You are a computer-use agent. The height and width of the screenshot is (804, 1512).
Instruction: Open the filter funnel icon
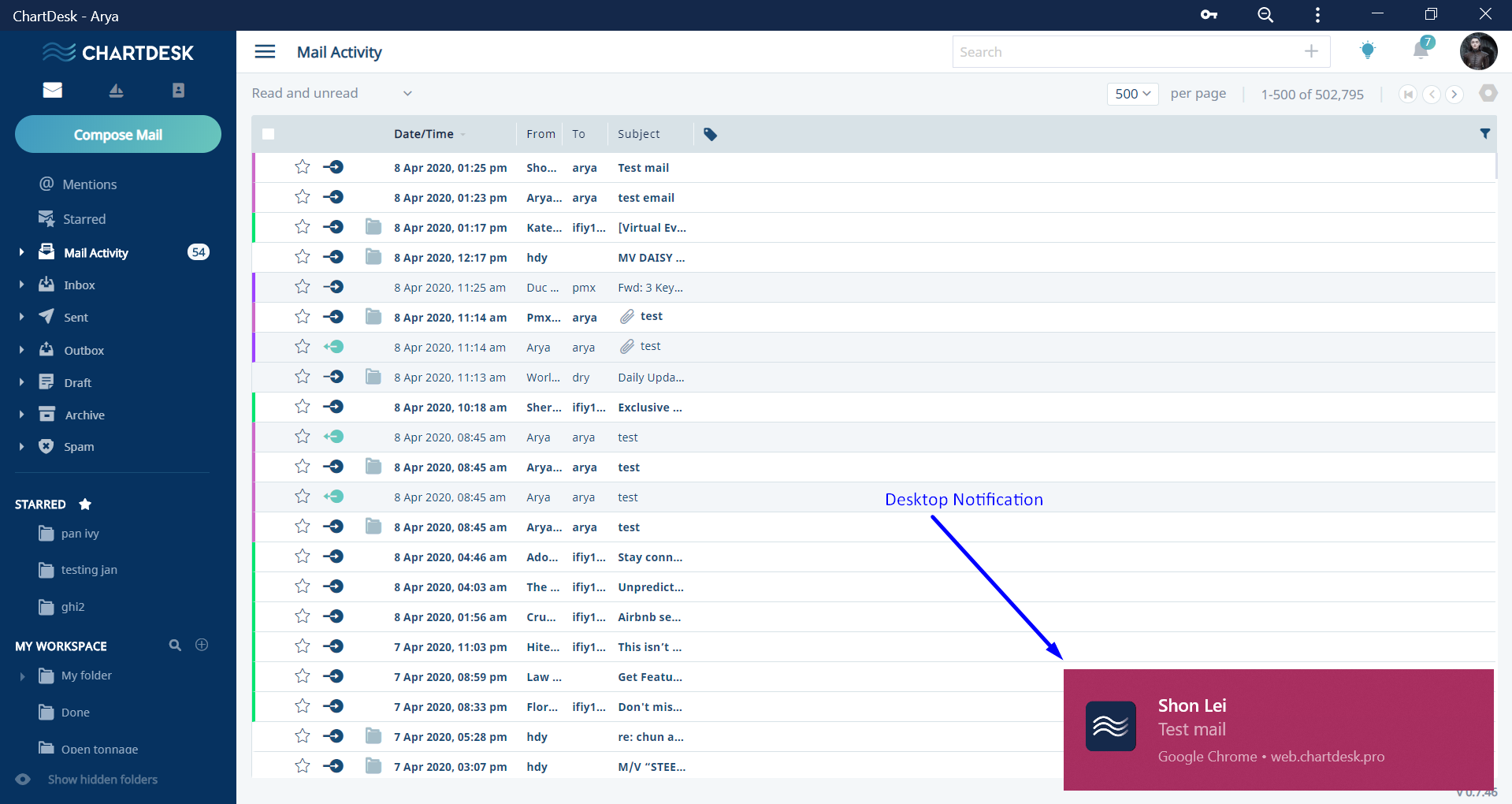(1484, 134)
